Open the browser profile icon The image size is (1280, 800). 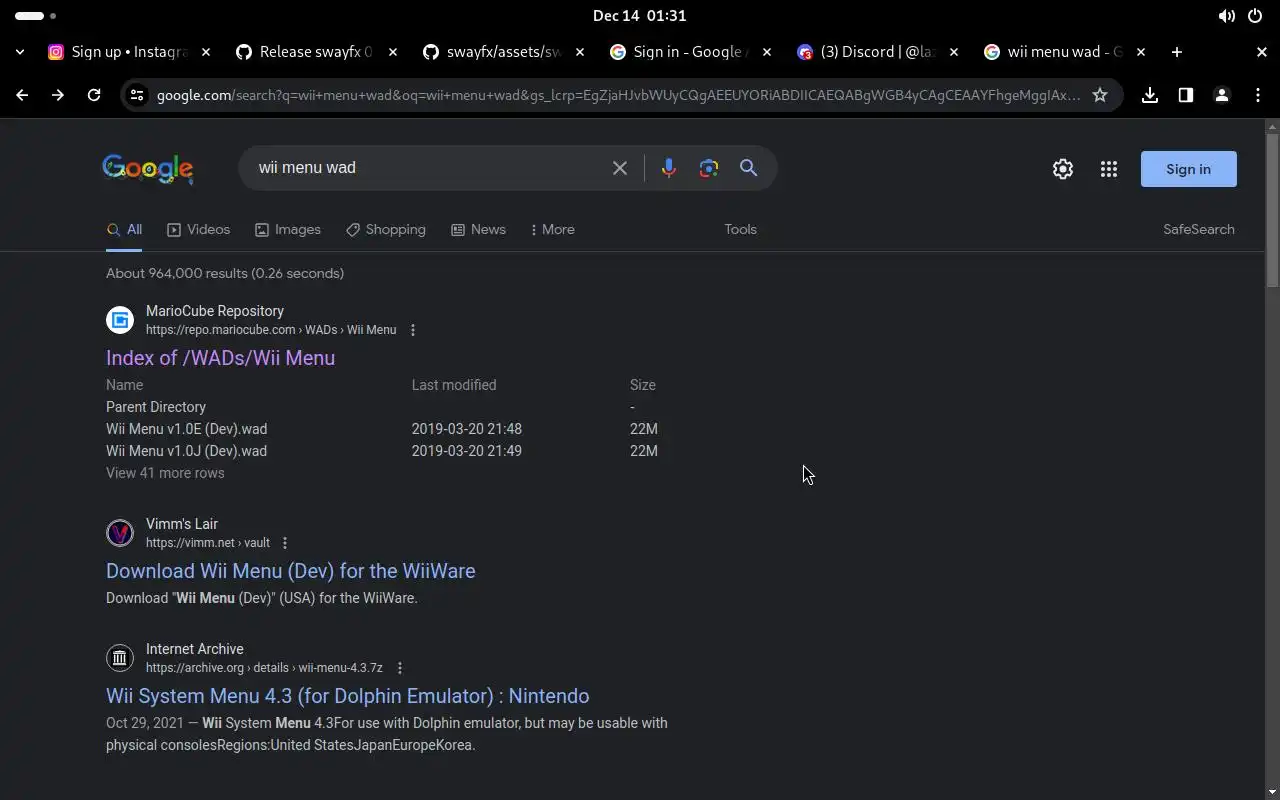pos(1222,95)
